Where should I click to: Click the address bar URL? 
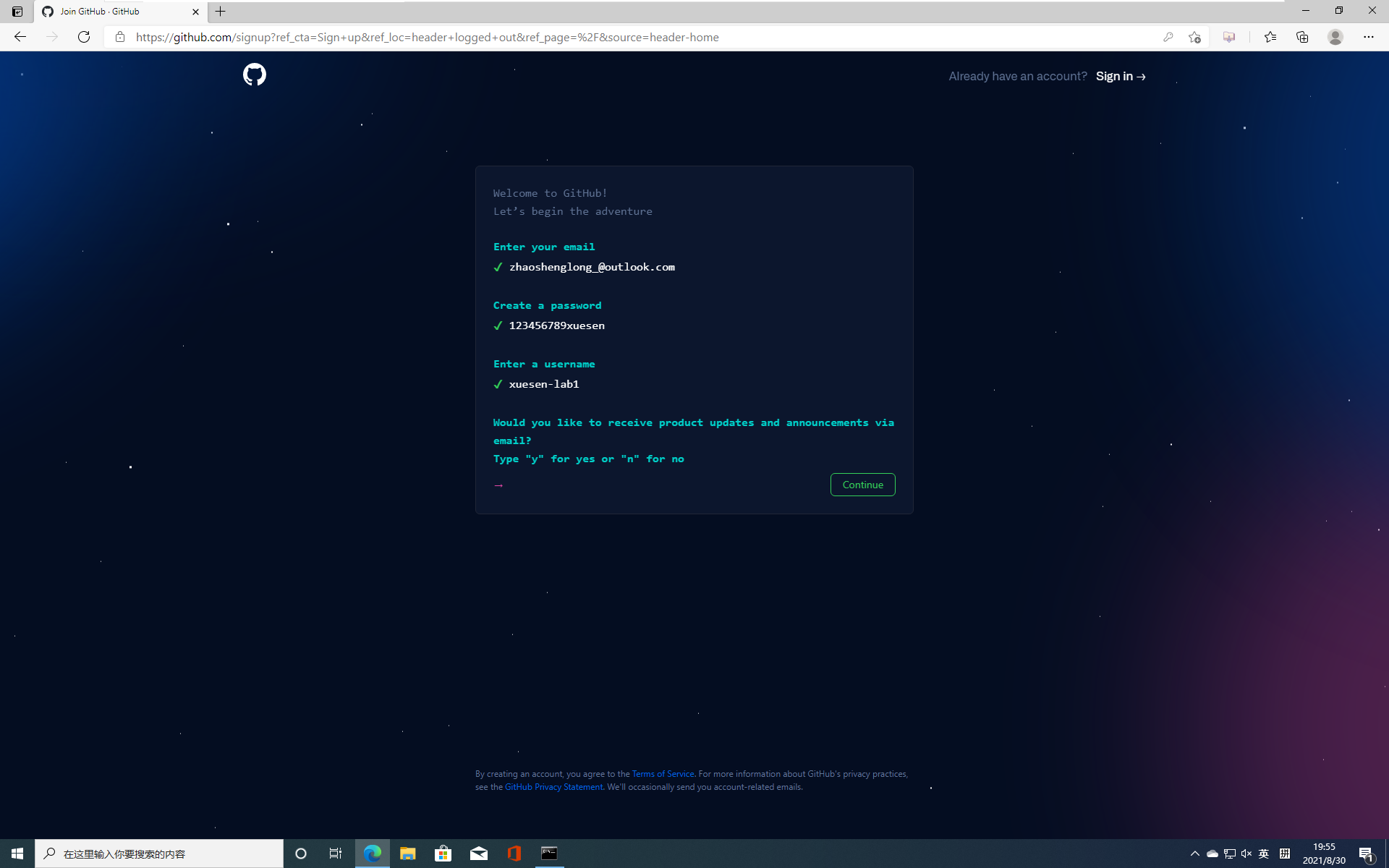(x=427, y=37)
